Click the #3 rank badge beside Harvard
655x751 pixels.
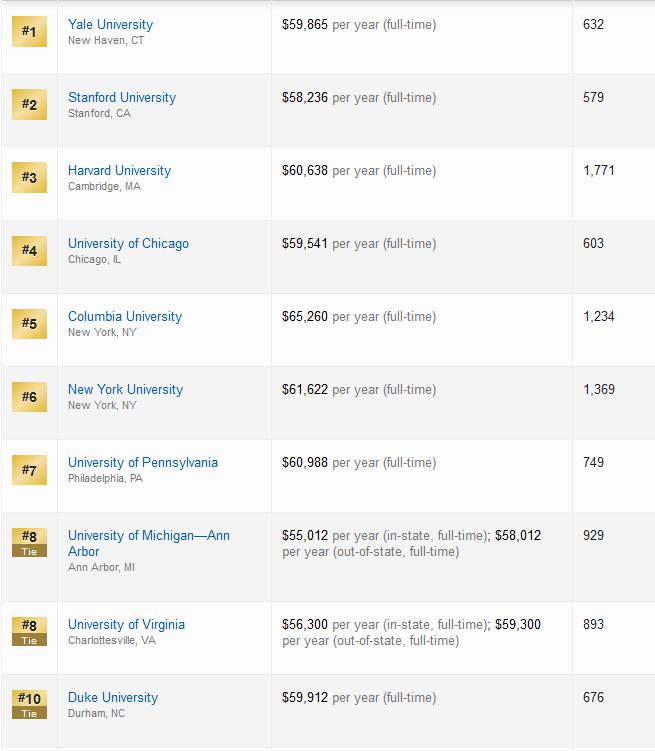point(29,178)
